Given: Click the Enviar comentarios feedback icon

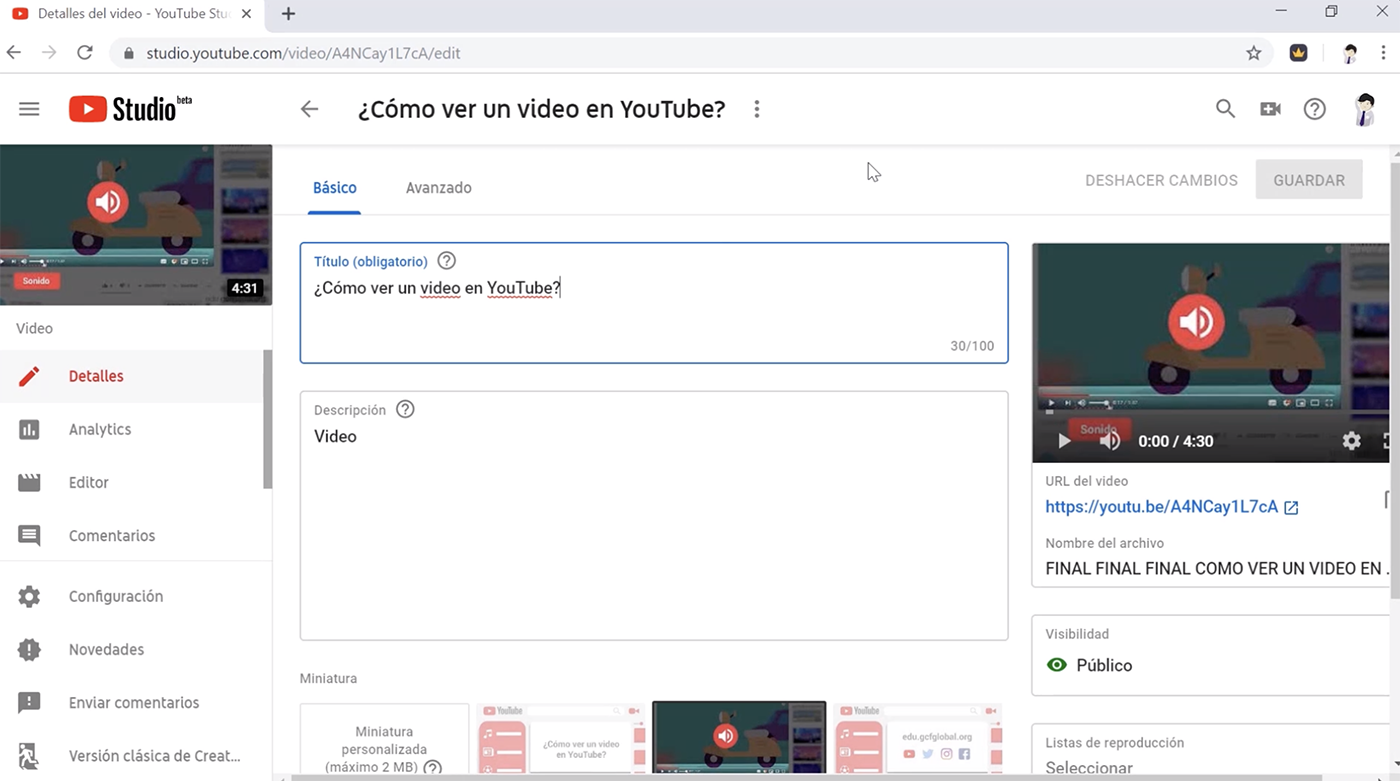Looking at the screenshot, I should click(x=29, y=703).
